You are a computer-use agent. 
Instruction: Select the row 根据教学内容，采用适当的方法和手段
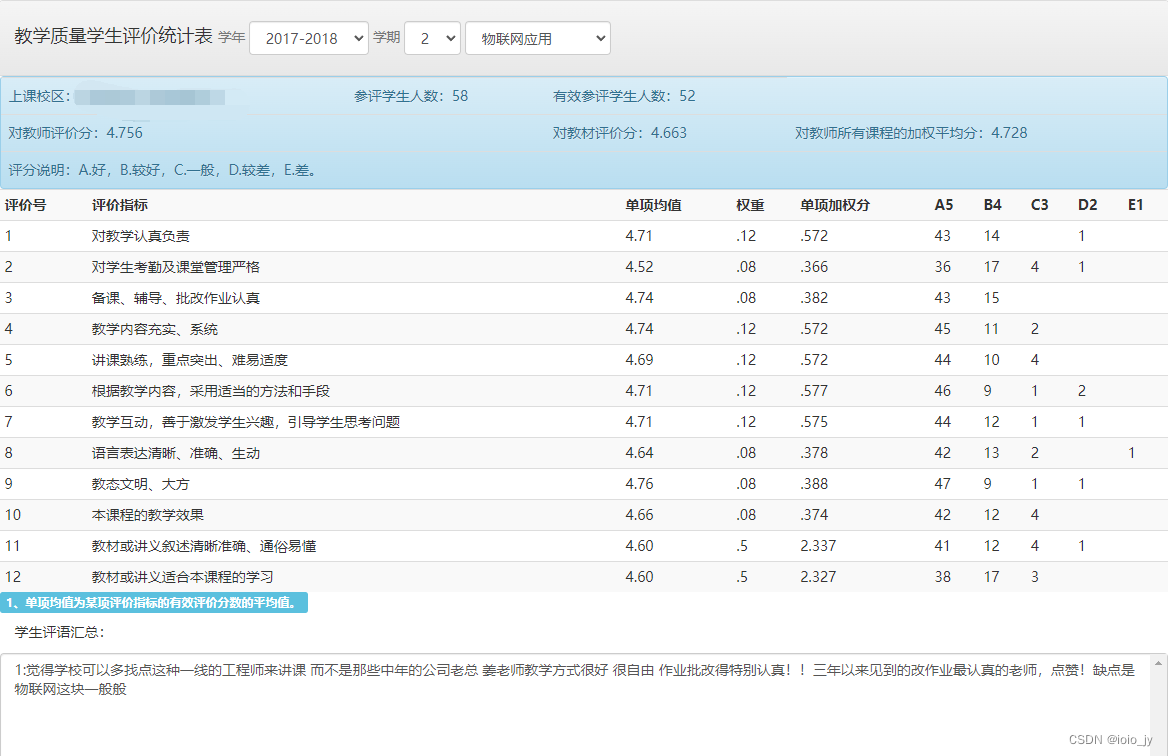(584, 391)
